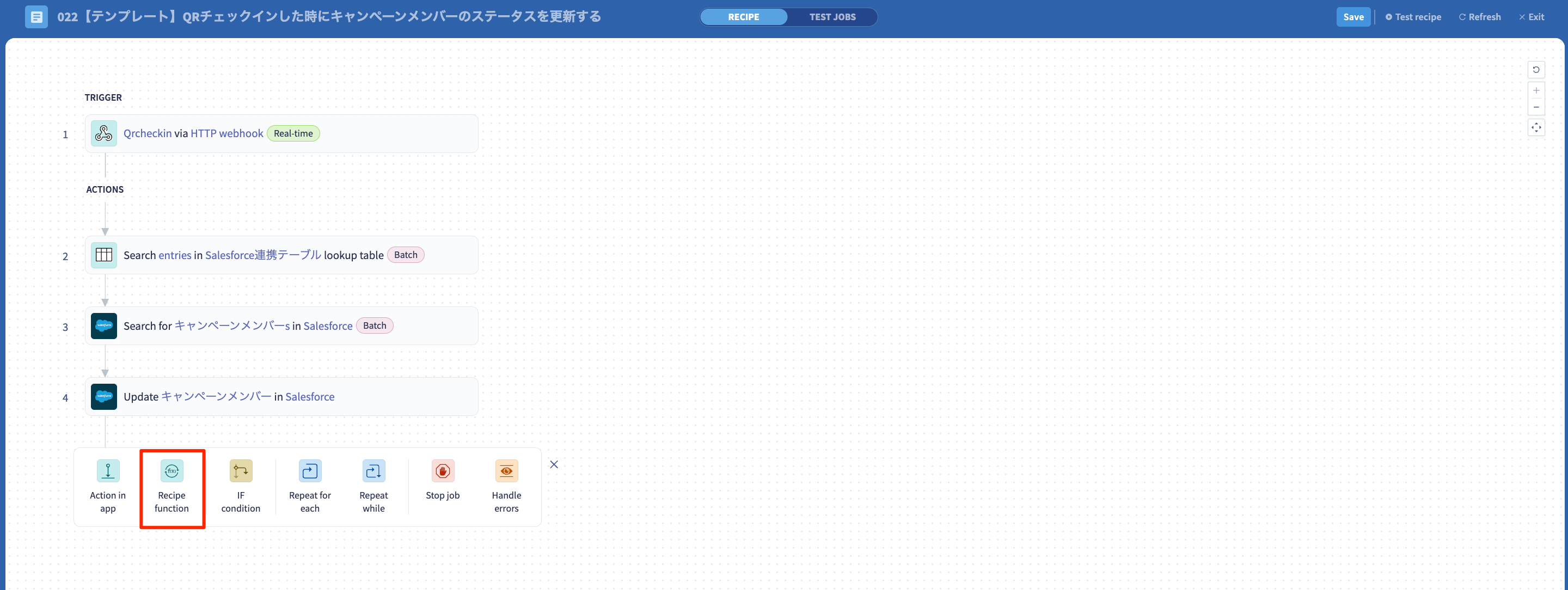The width and height of the screenshot is (1568, 590).
Task: Switch to the RECIPE tab
Action: point(743,17)
